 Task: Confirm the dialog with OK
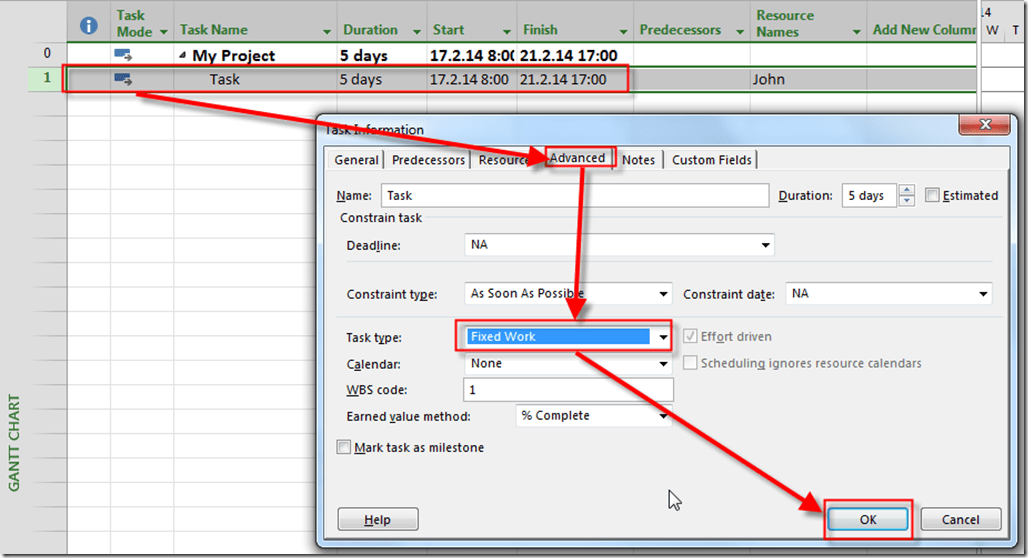pos(867,519)
